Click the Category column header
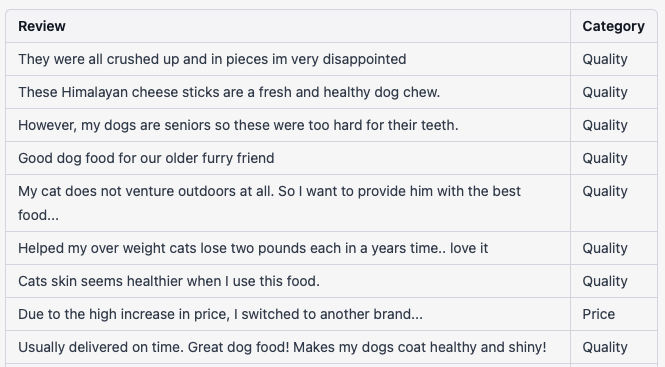 click(613, 26)
